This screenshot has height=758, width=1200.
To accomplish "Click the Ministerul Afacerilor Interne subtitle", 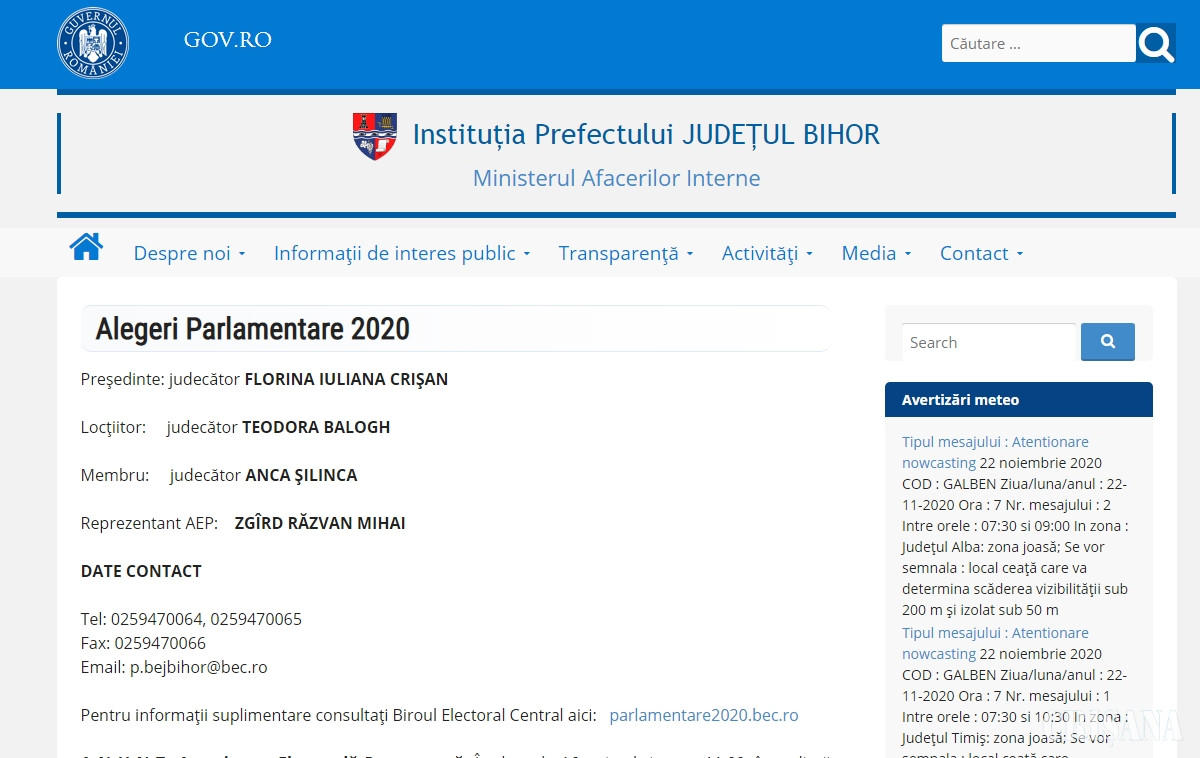I will pyautogui.click(x=616, y=178).
